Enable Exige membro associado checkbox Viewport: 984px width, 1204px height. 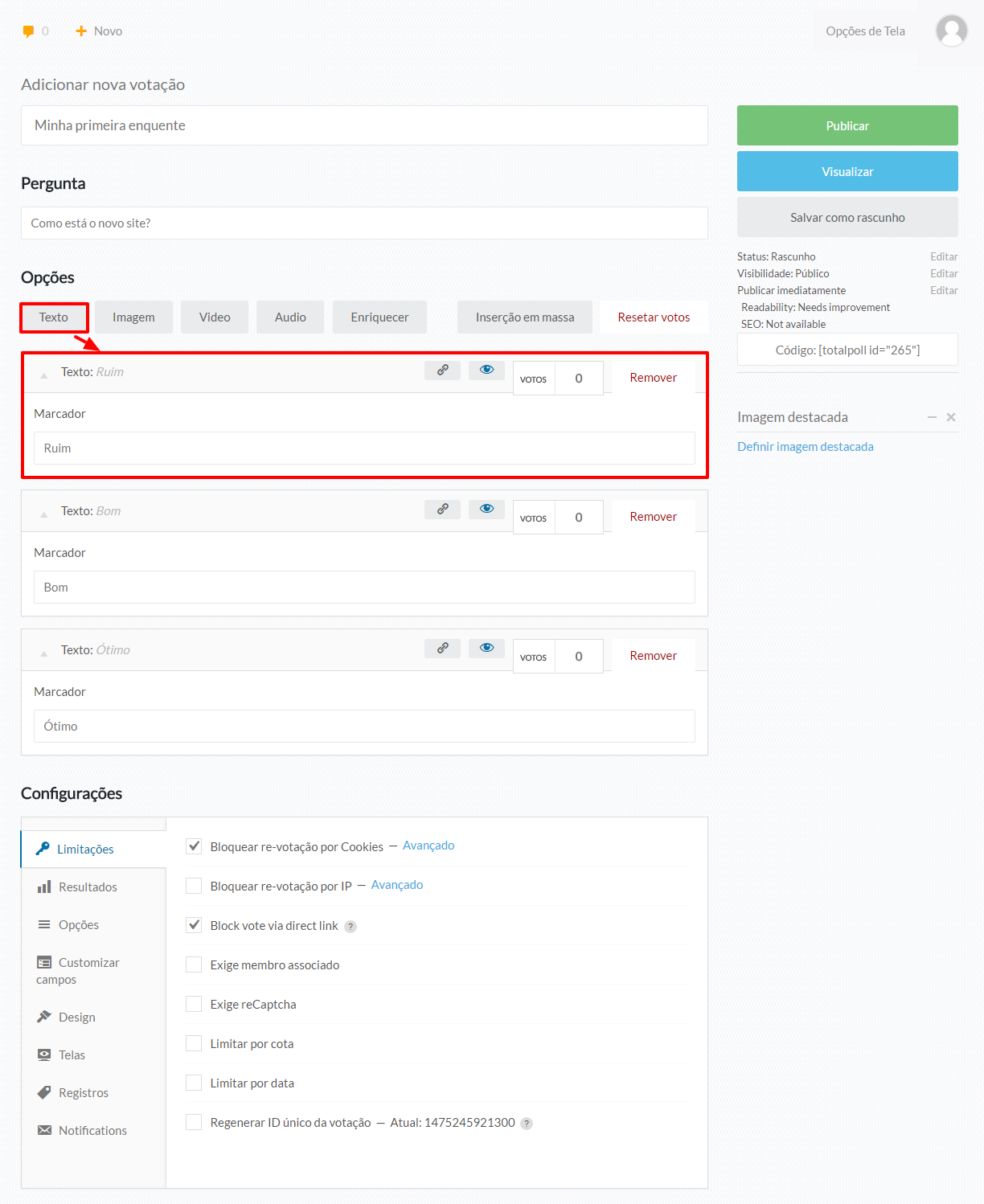click(194, 964)
